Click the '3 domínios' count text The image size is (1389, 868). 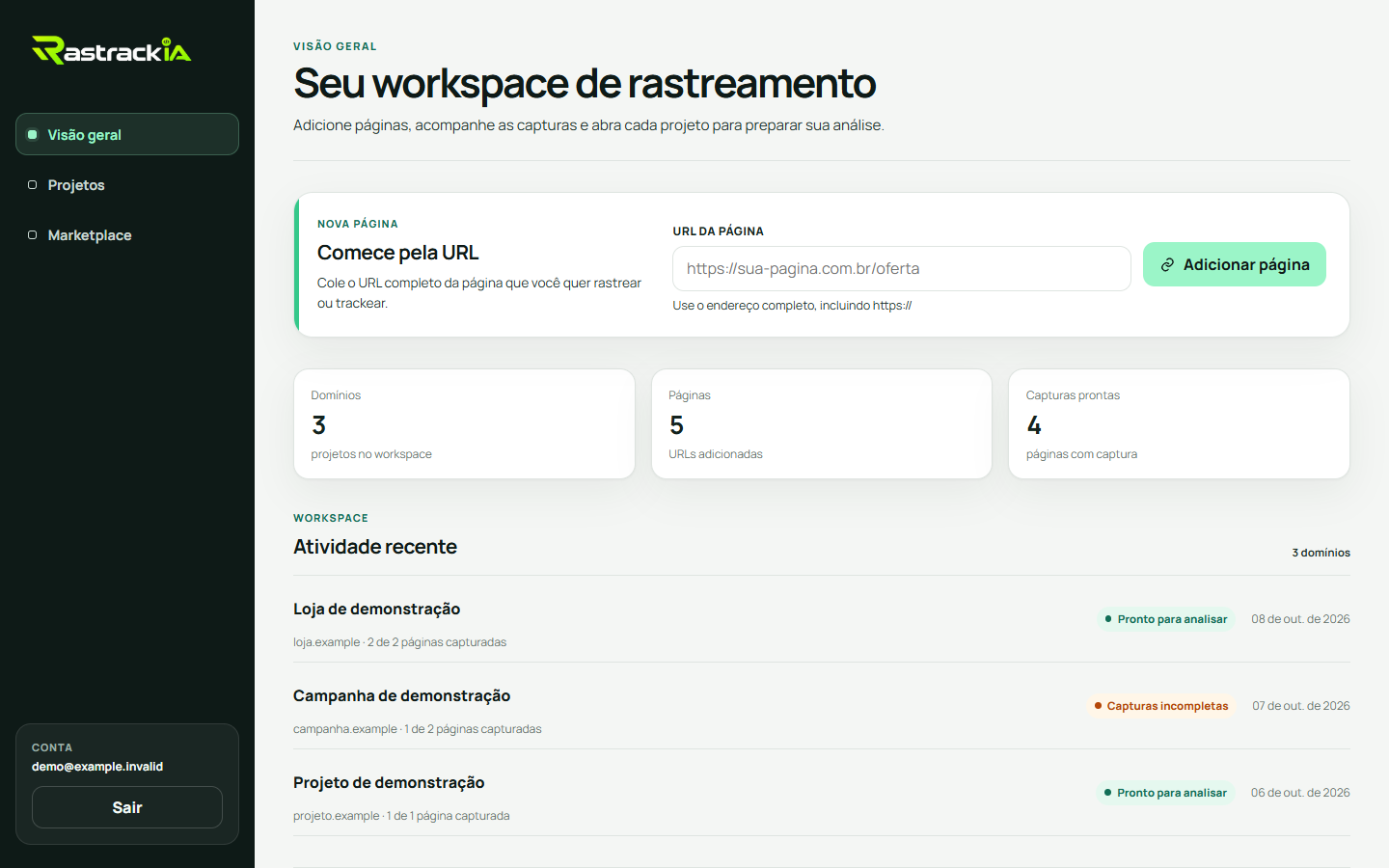pos(1321,553)
